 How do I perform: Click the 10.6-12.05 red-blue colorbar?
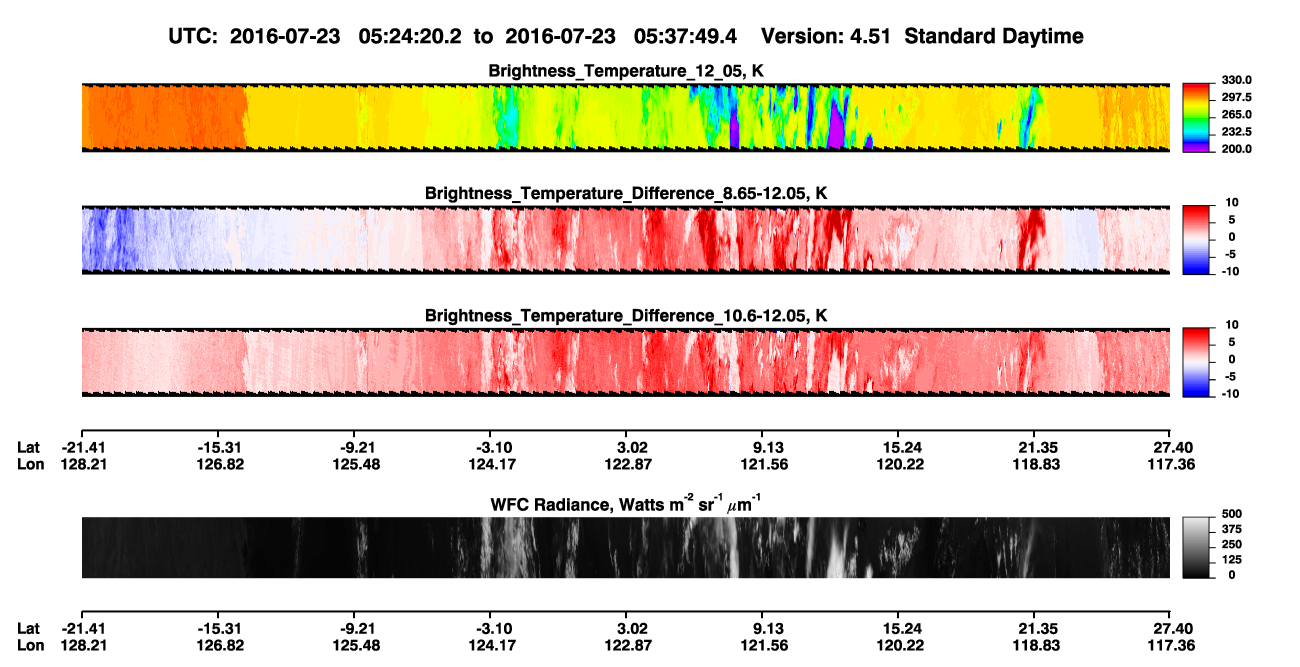pyautogui.click(x=1196, y=362)
